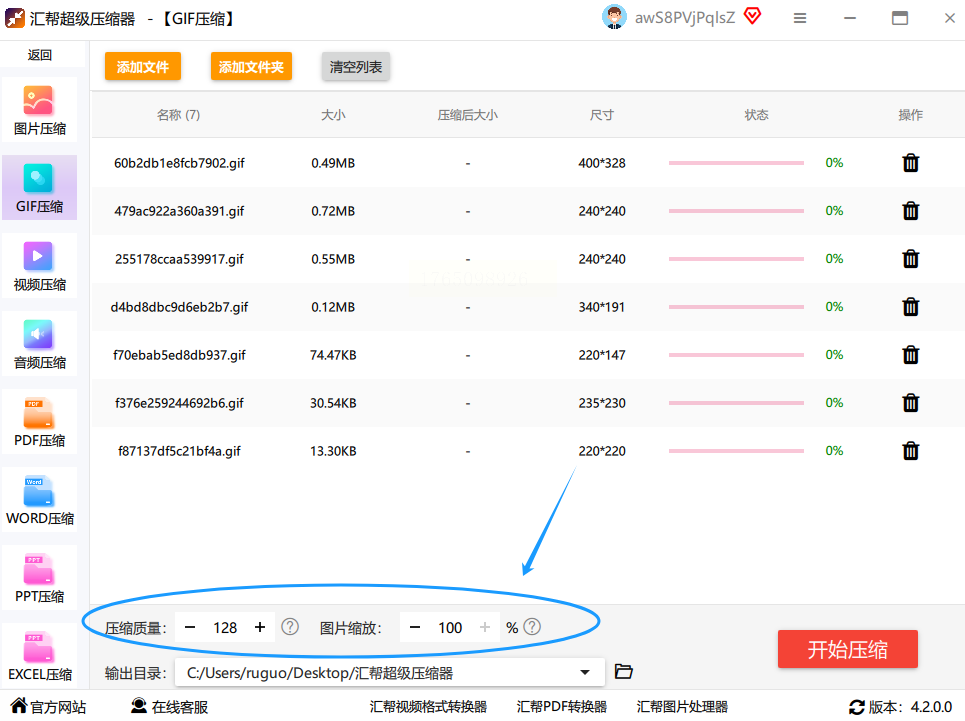Click the trash icon for f87137df5c21bf4a.gif
The image size is (965, 721).
(910, 451)
